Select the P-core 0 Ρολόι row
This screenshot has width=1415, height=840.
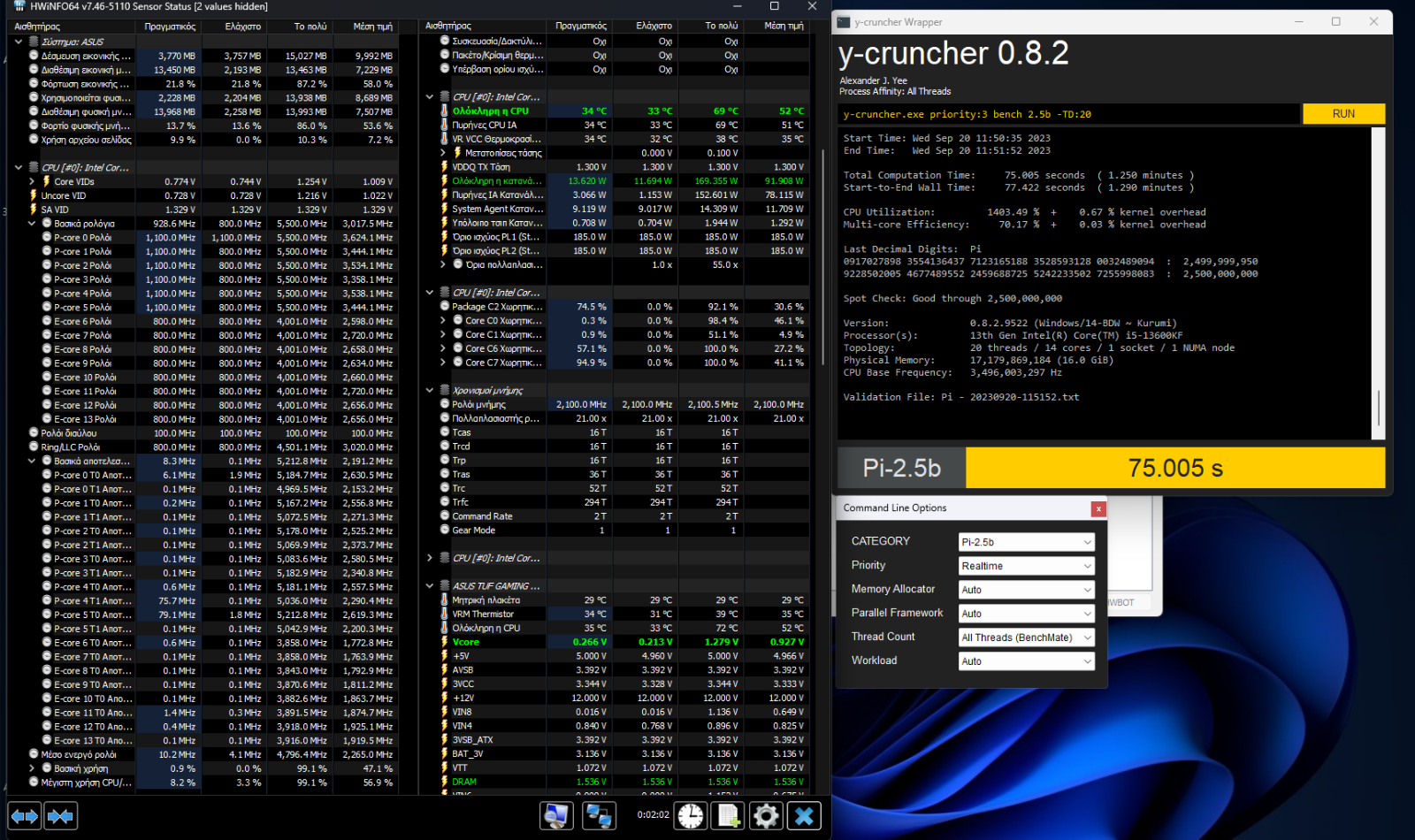pyautogui.click(x=203, y=238)
